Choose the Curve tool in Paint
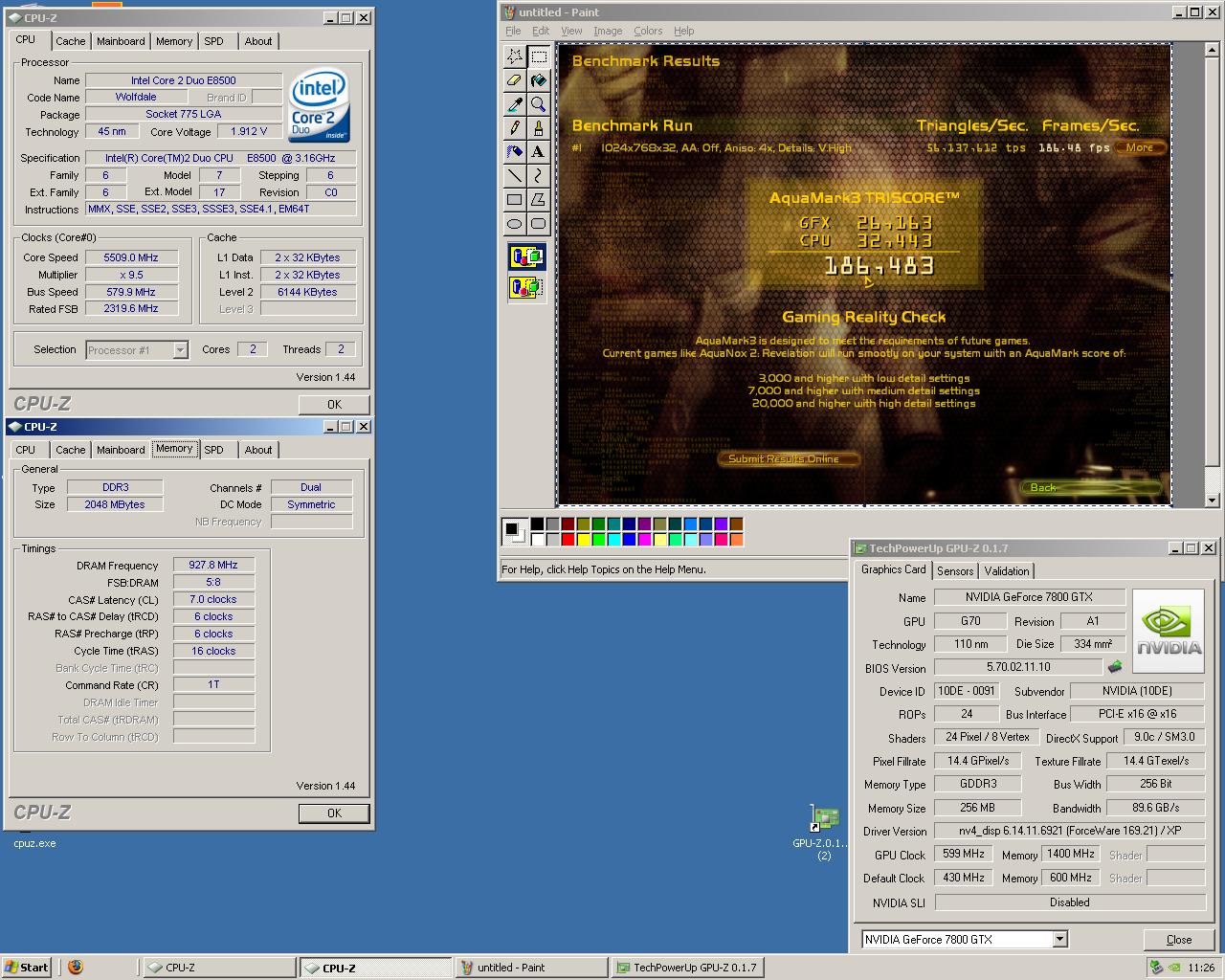Image resolution: width=1225 pixels, height=980 pixels. pyautogui.click(x=539, y=175)
